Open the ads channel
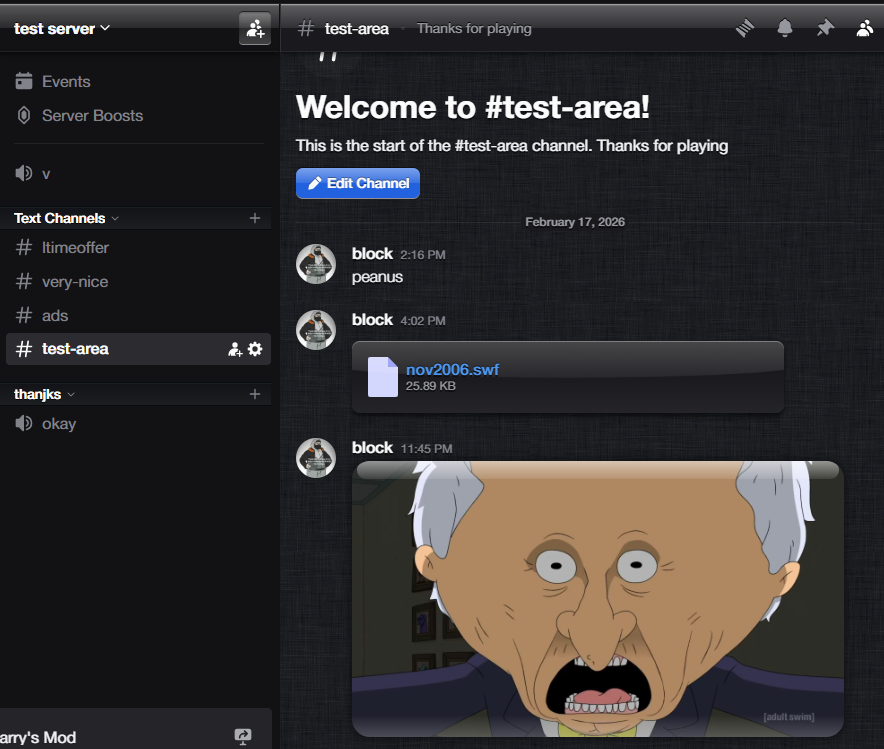Image resolution: width=884 pixels, height=749 pixels. tap(138, 315)
